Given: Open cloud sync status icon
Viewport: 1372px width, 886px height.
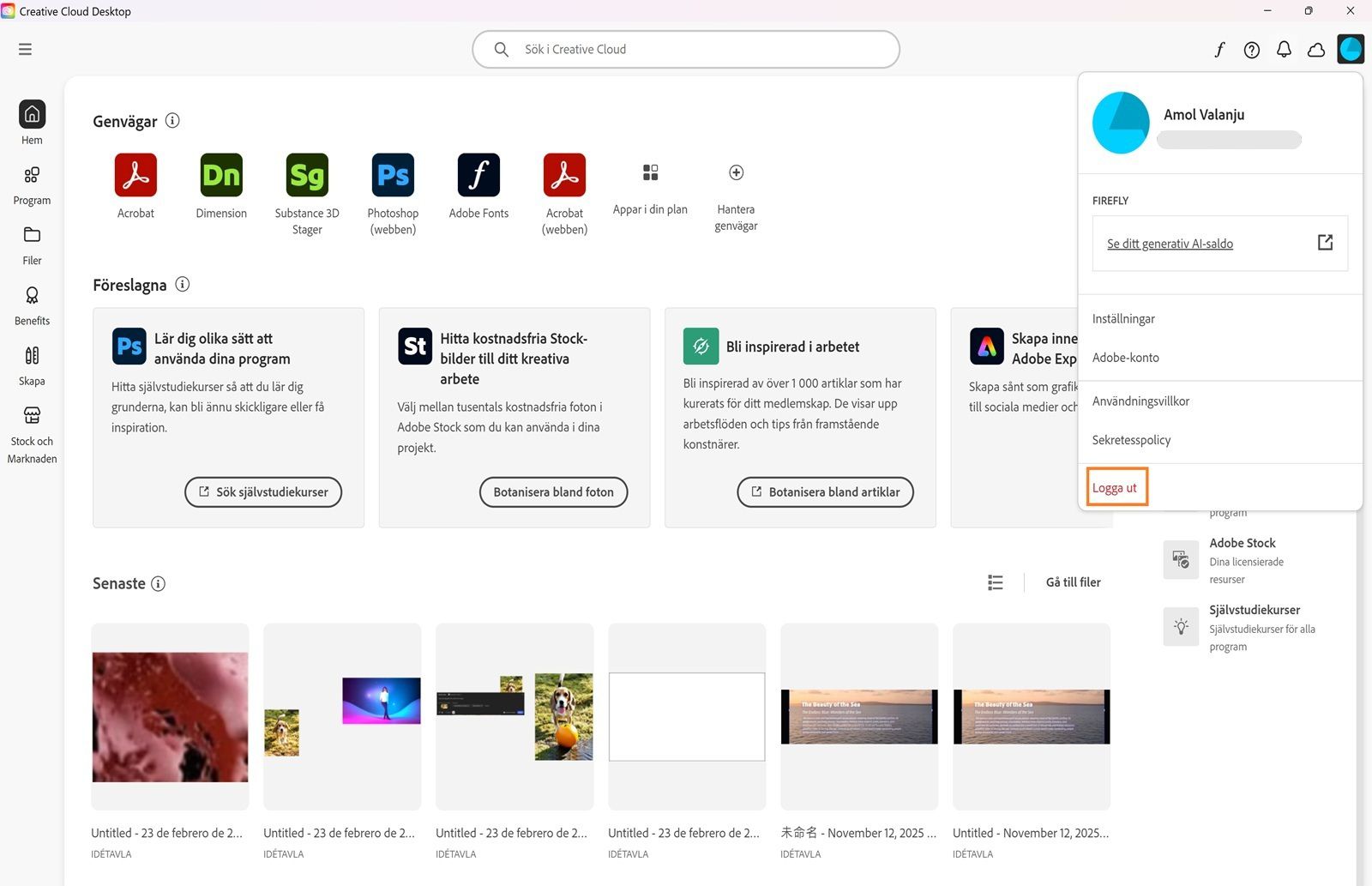Looking at the screenshot, I should click(1316, 50).
